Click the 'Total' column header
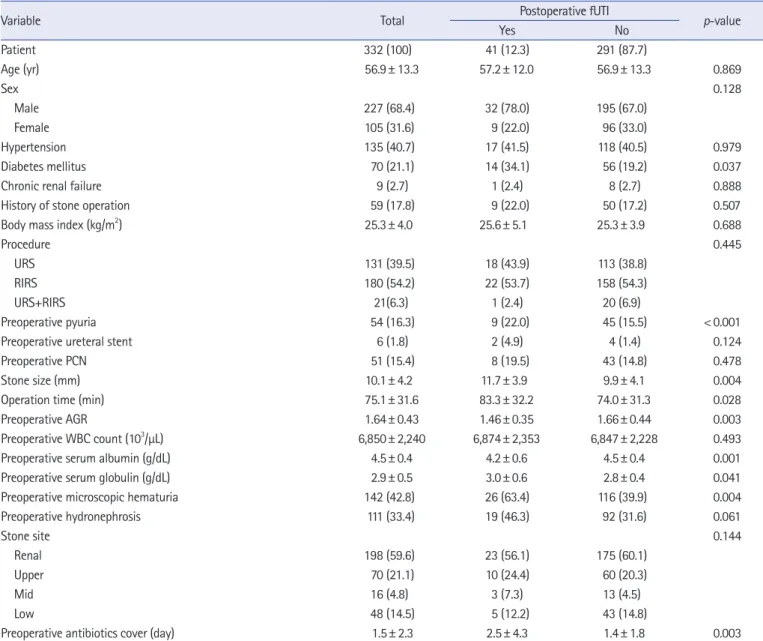The height and width of the screenshot is (641, 763). pyautogui.click(x=392, y=21)
